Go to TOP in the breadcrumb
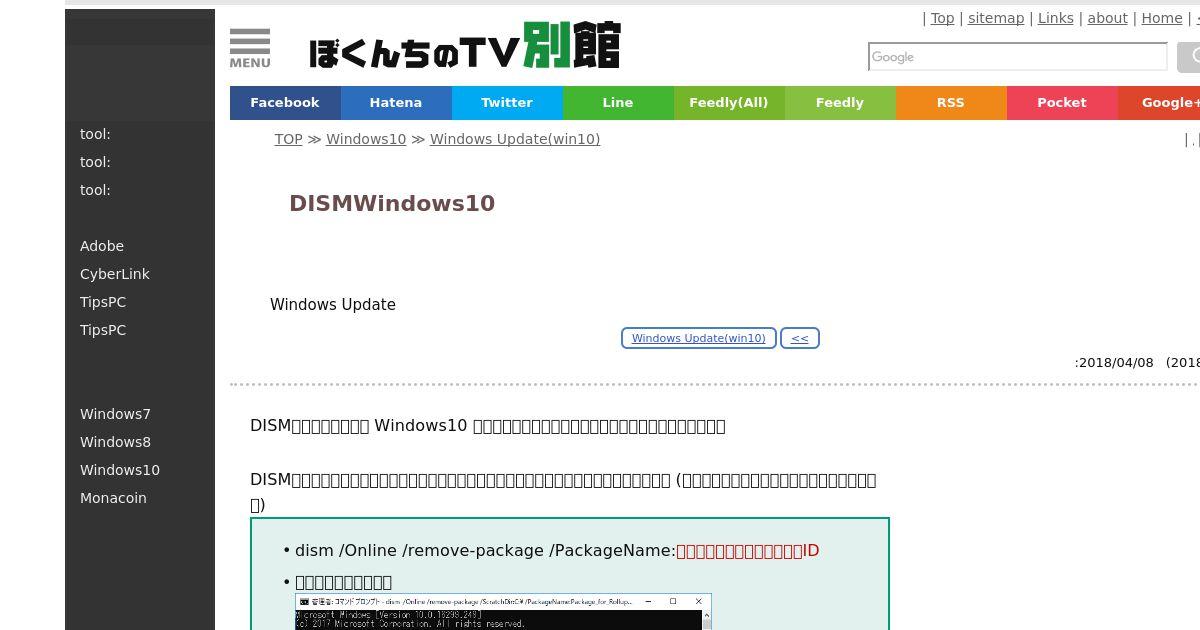1200x630 pixels. pos(289,139)
